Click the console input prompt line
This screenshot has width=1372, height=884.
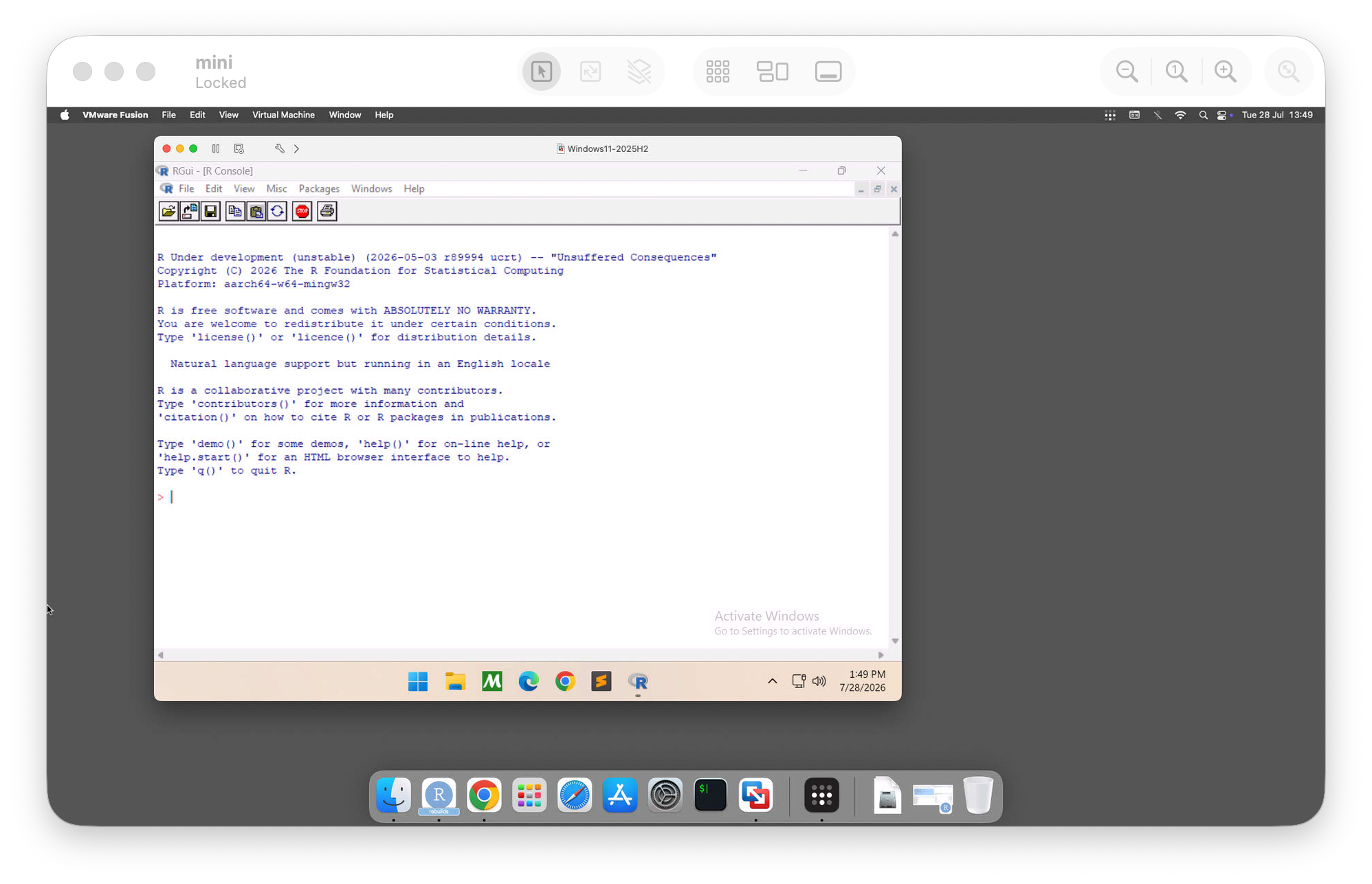click(521, 497)
